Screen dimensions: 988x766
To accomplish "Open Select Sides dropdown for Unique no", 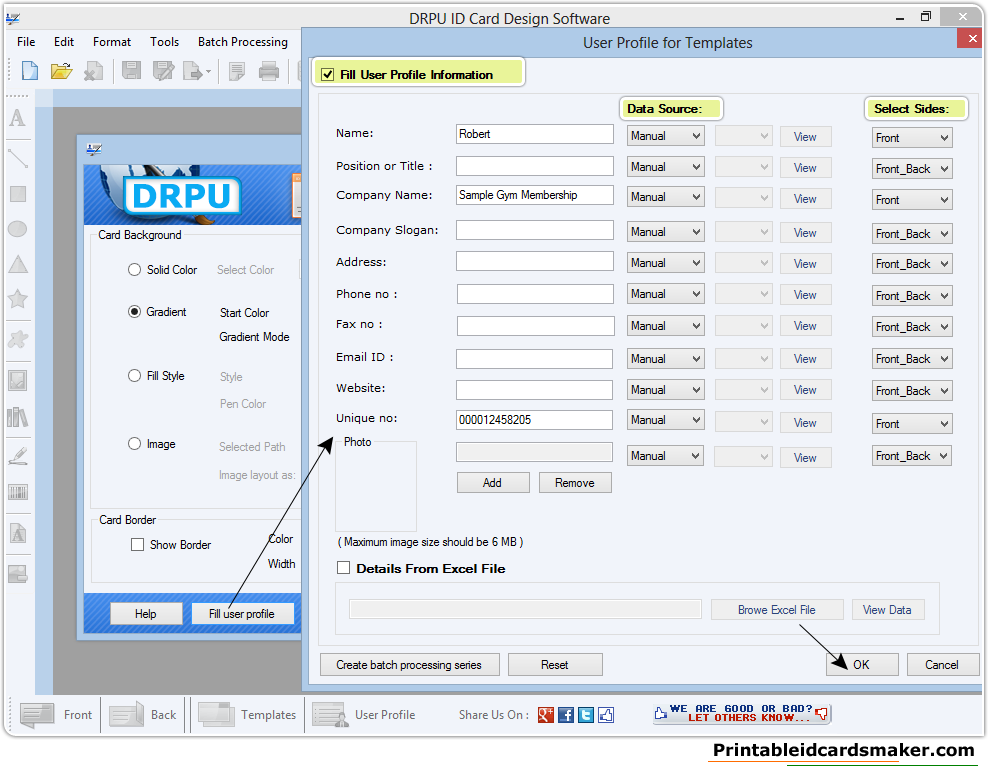I will point(912,423).
